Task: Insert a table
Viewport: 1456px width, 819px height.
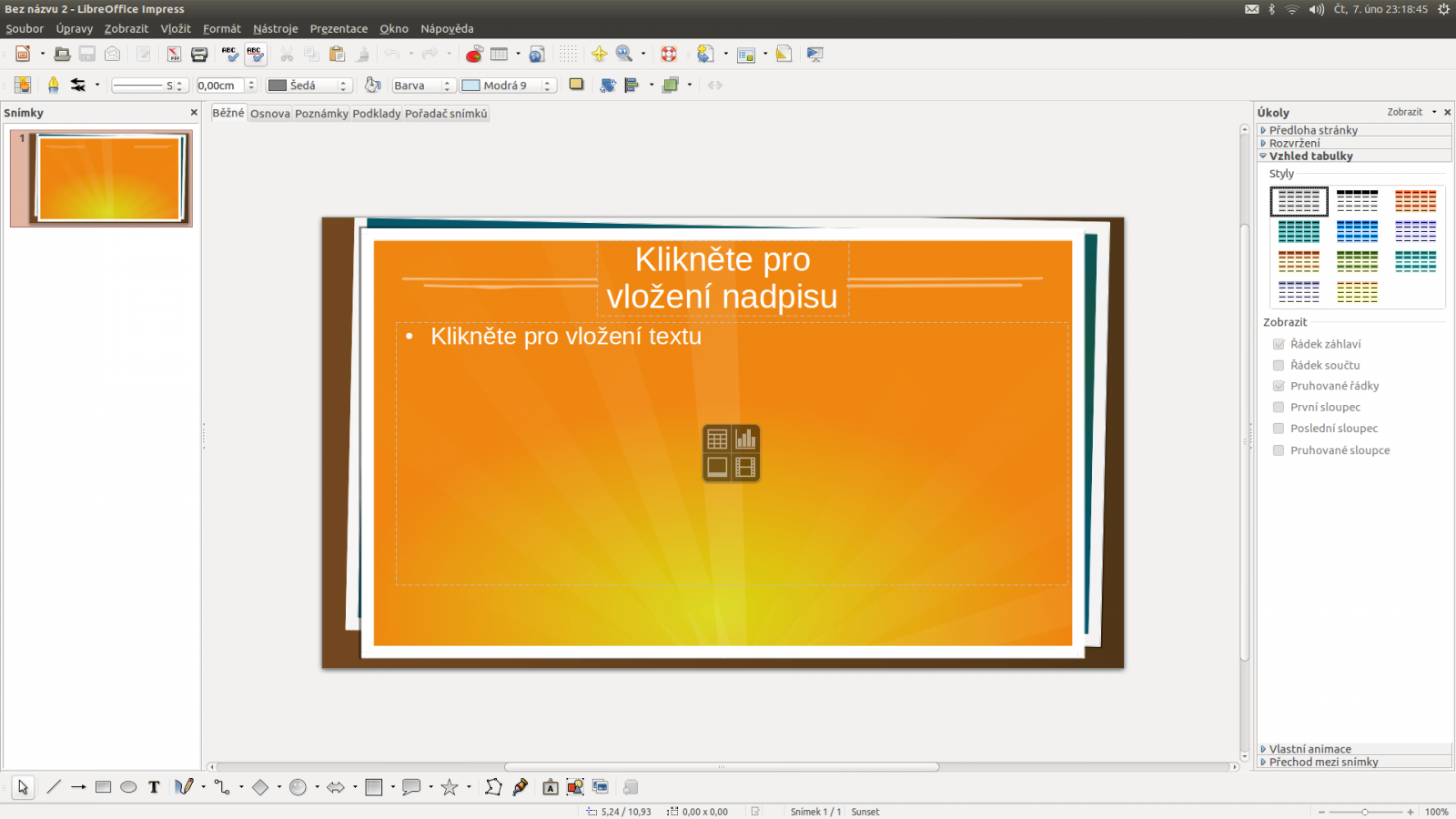Action: click(500, 54)
